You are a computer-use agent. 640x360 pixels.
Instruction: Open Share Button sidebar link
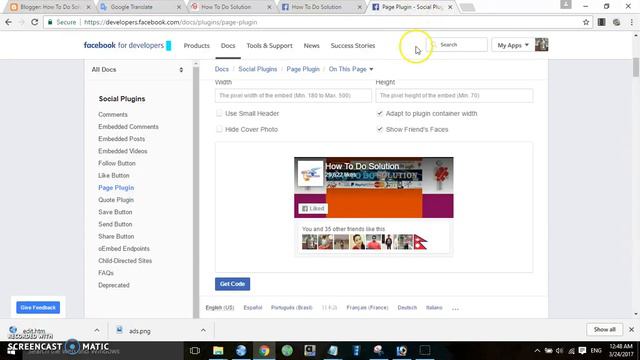116,237
